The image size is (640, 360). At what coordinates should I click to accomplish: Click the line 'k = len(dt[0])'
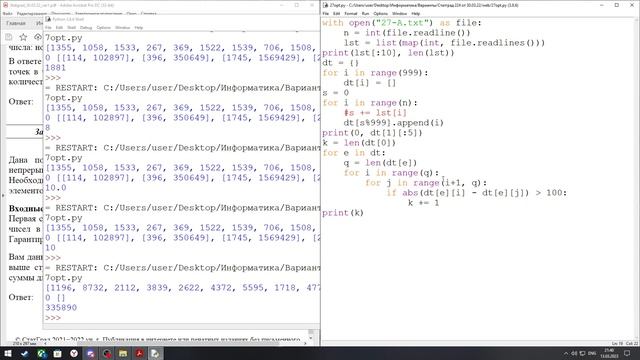(359, 143)
